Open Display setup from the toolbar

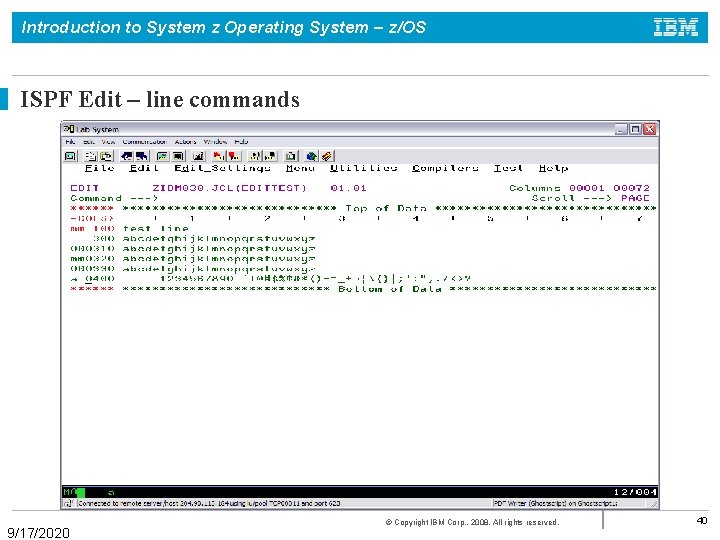(162, 156)
